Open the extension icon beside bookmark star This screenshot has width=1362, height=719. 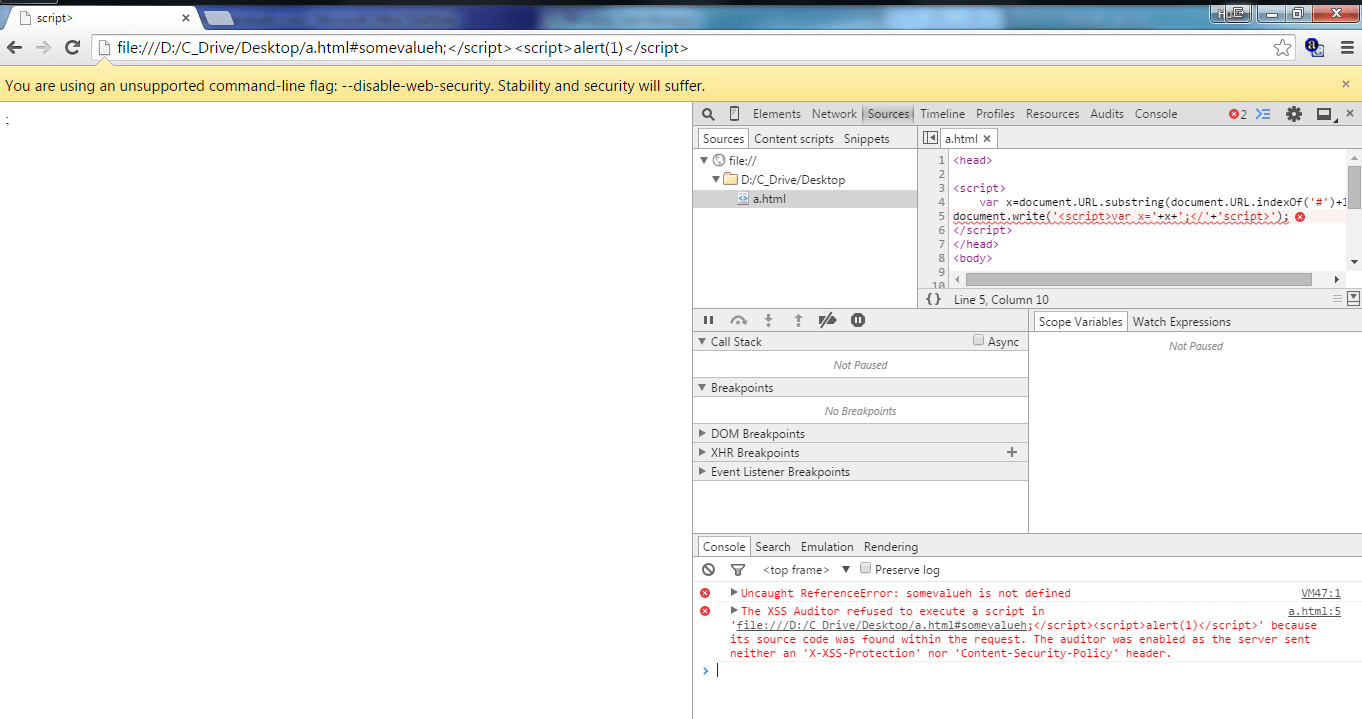[x=1314, y=47]
